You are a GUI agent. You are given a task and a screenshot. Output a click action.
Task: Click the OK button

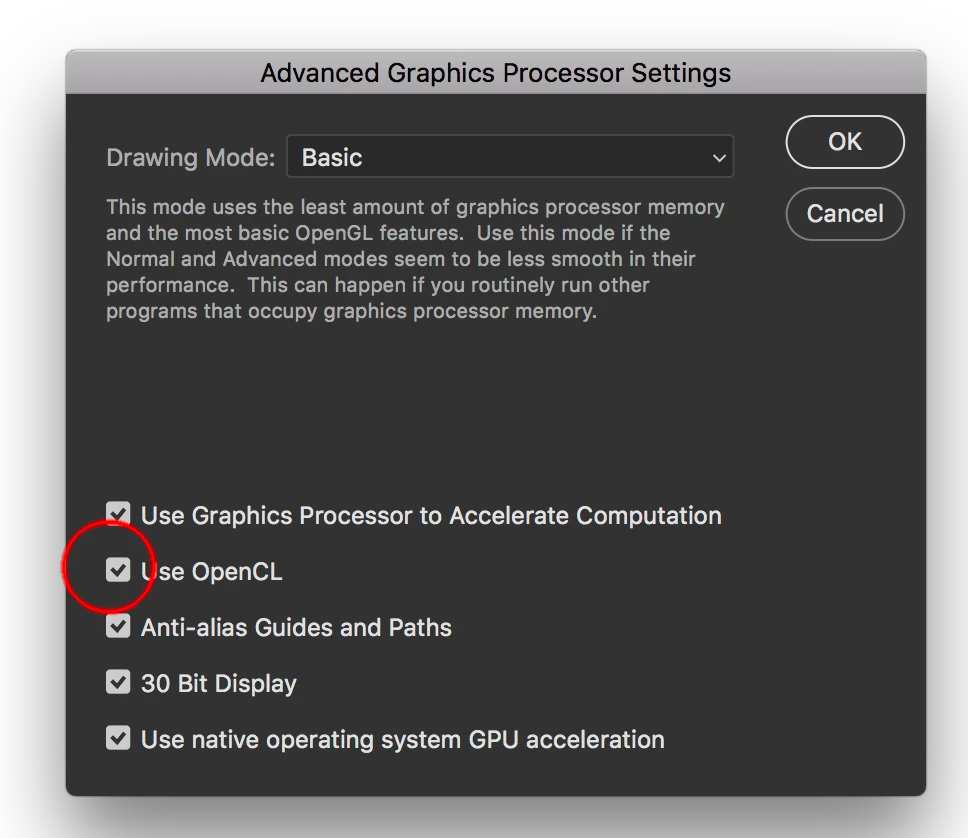(845, 142)
